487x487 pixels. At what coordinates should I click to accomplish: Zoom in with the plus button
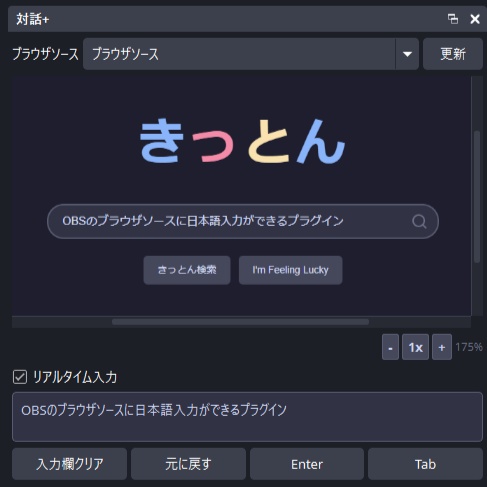(x=442, y=347)
